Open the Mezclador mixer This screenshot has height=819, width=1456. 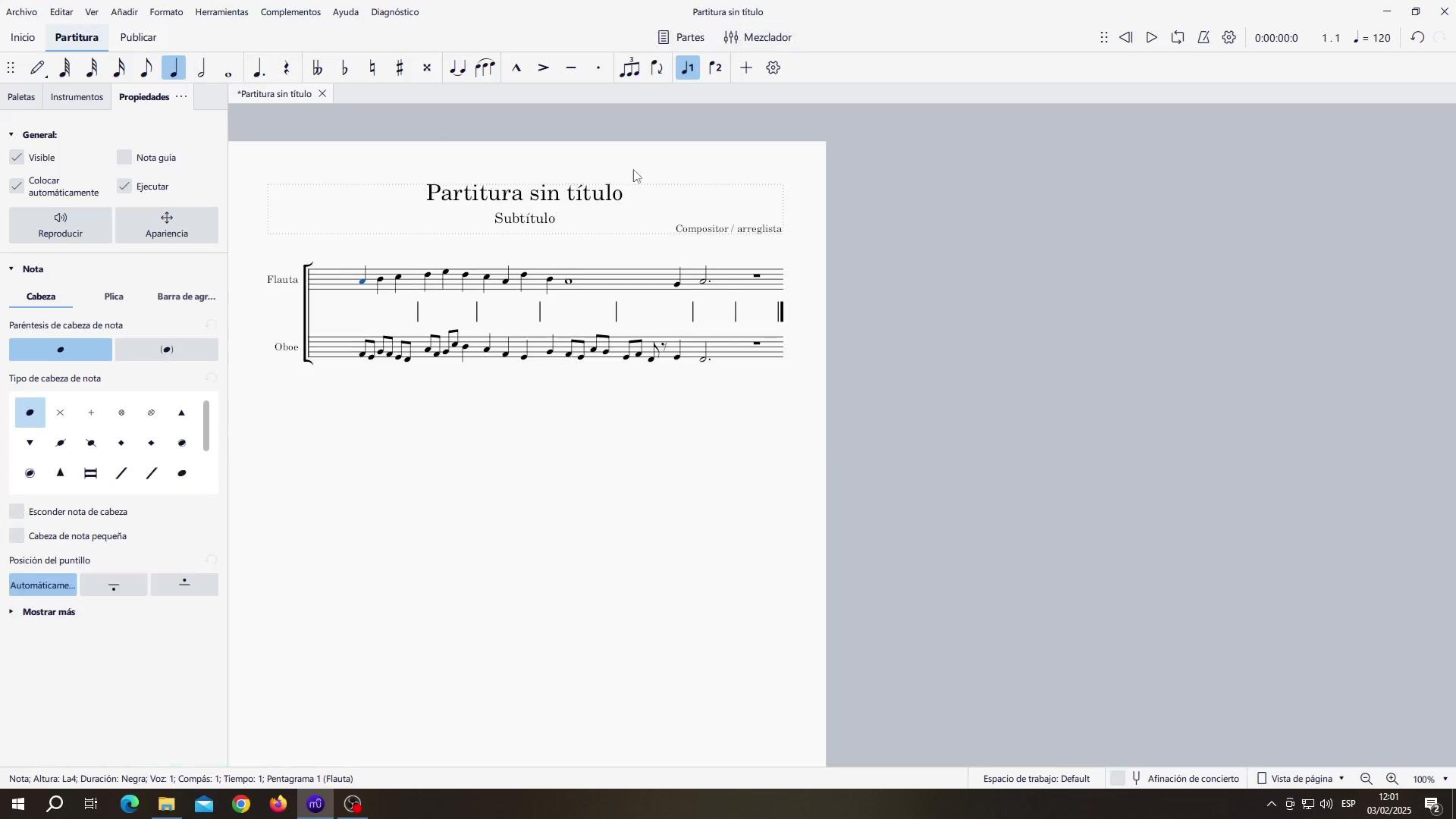tap(757, 37)
